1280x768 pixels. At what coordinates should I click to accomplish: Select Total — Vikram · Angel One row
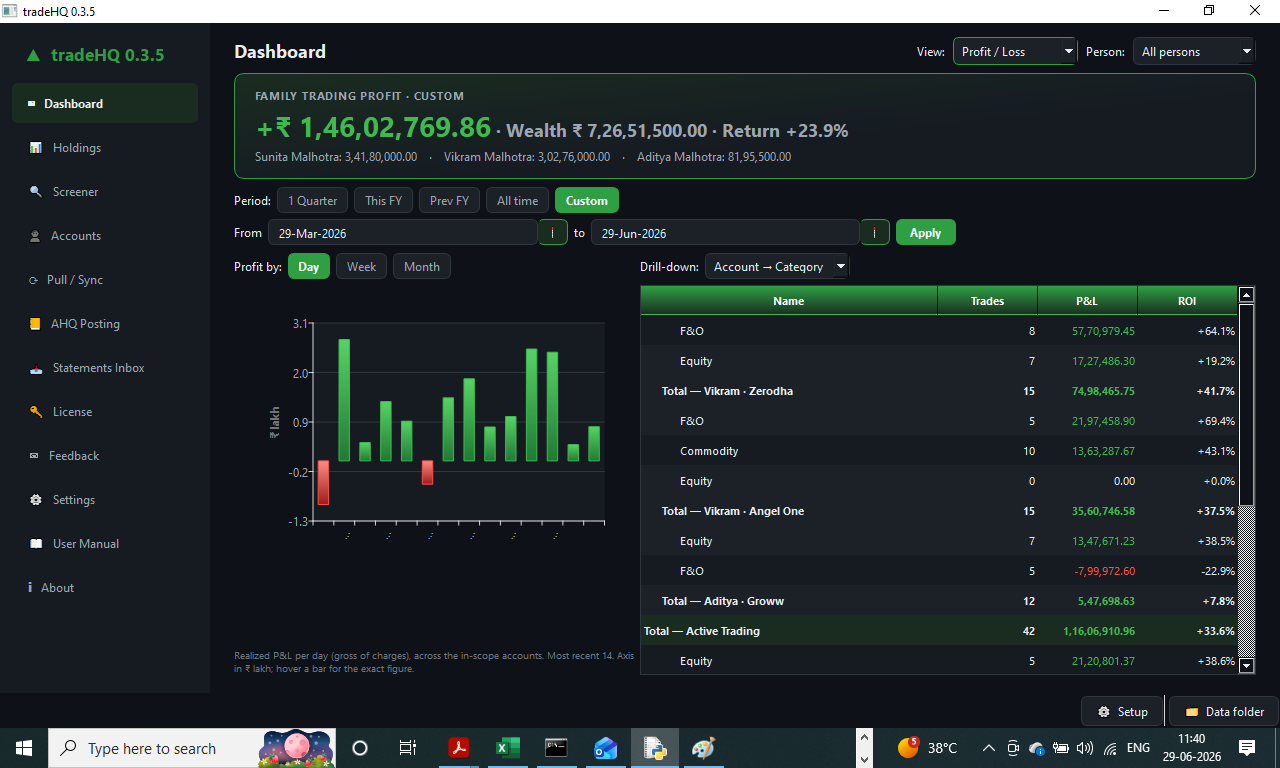[x=939, y=511]
